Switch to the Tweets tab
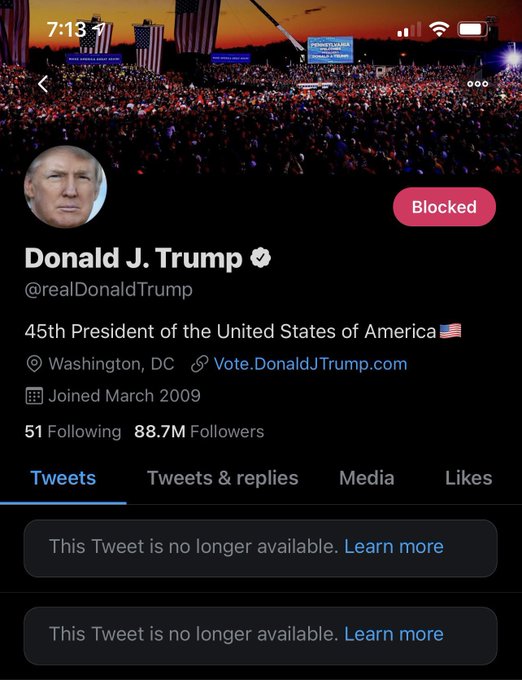Viewport: 522px width, 680px height. (63, 478)
